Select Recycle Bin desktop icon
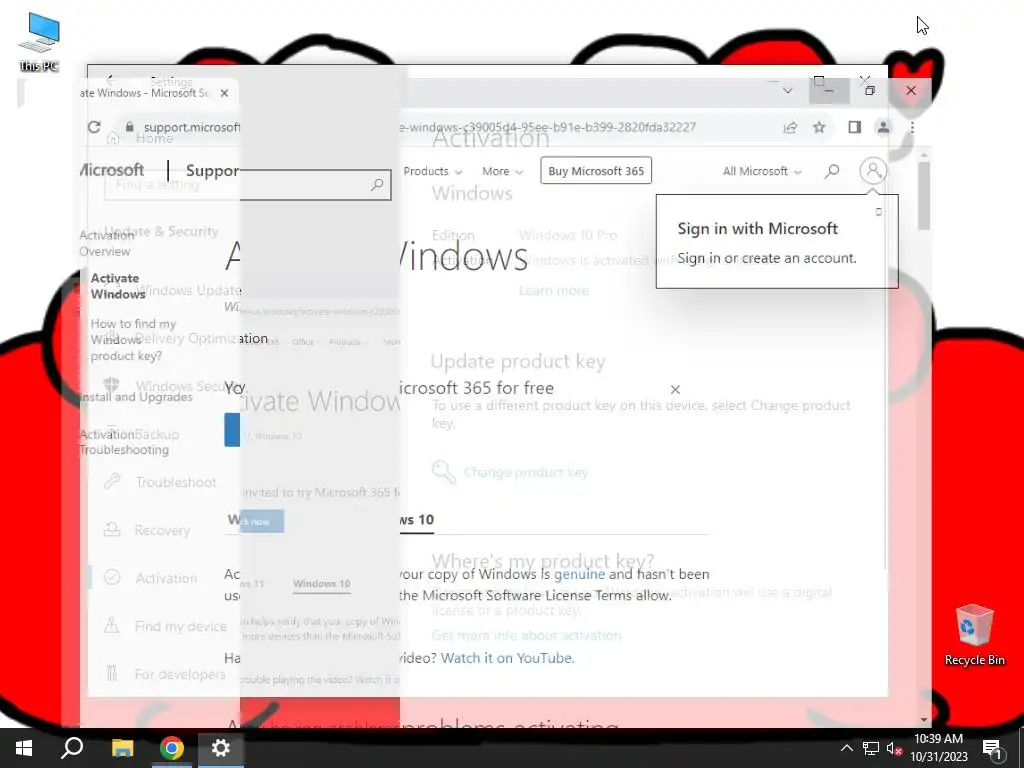The height and width of the screenshot is (768, 1024). pos(974,635)
